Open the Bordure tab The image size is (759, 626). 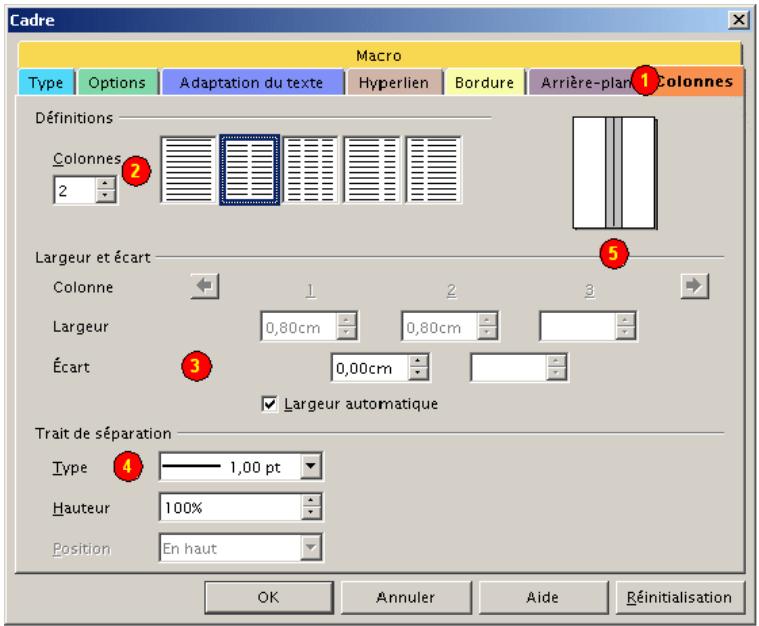coord(485,82)
